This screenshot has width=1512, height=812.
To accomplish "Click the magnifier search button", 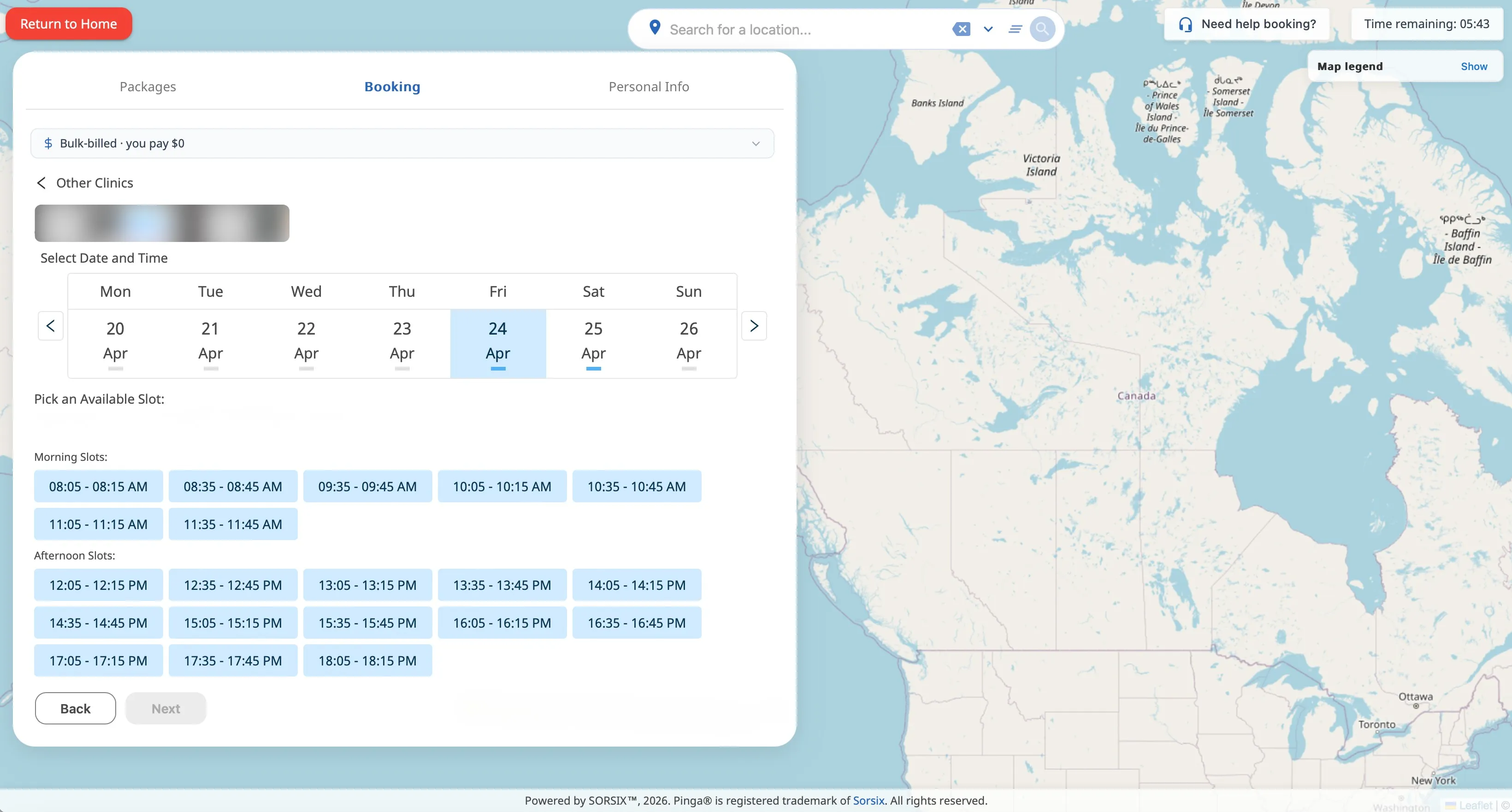I will click(x=1042, y=29).
